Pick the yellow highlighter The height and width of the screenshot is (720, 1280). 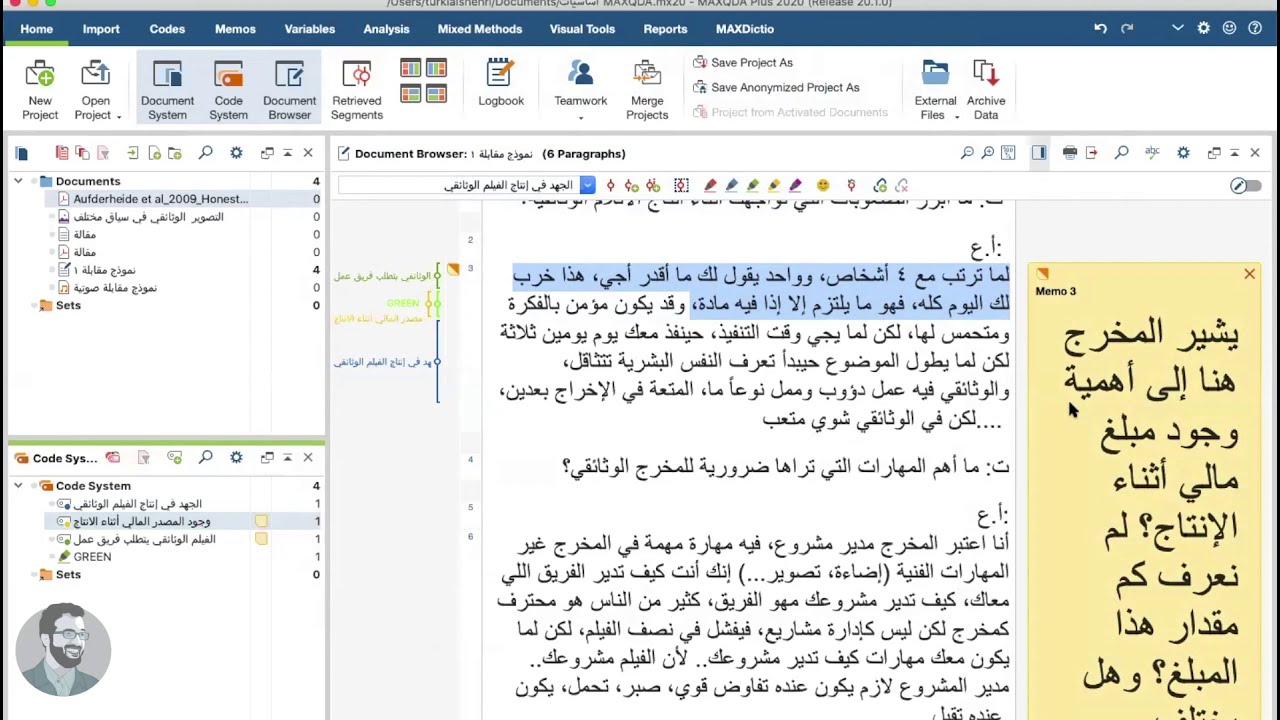pos(773,185)
